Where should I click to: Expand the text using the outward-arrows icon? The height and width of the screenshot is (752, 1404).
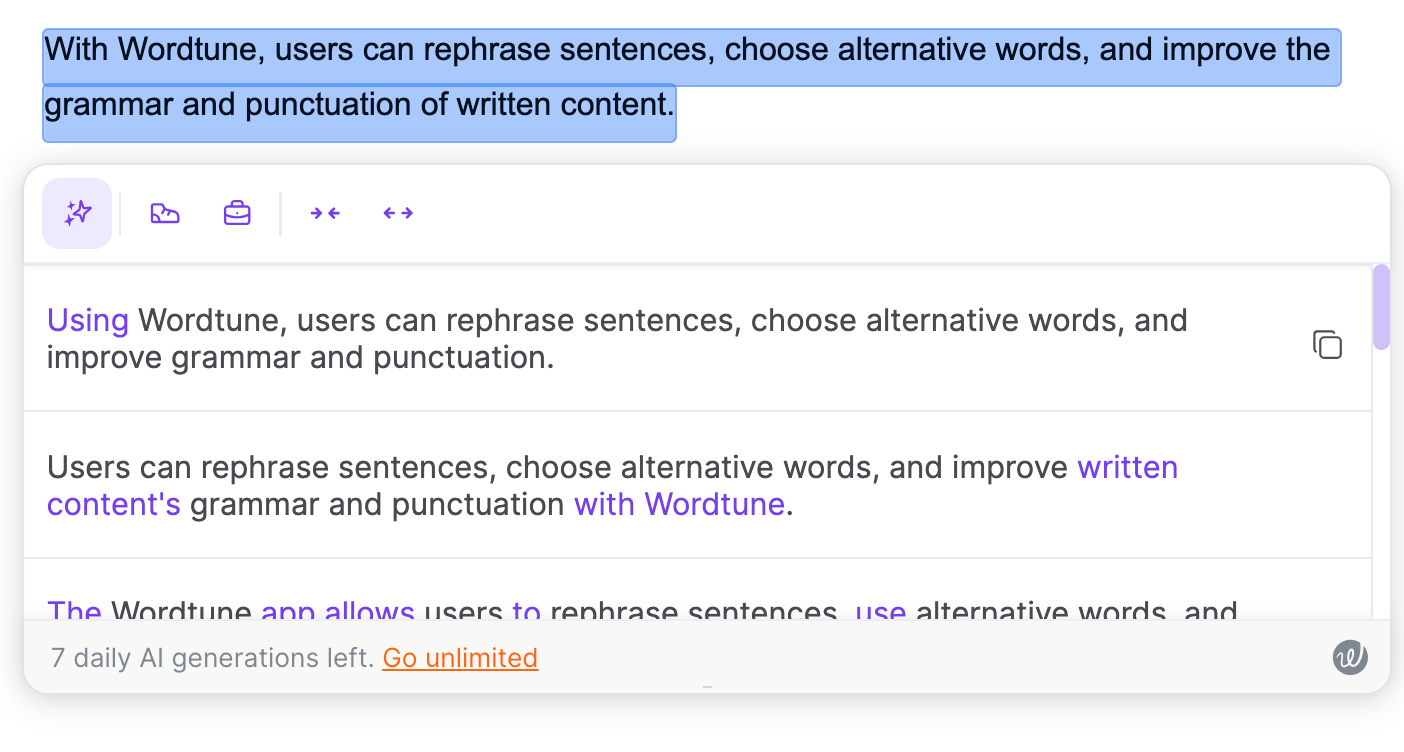point(397,212)
